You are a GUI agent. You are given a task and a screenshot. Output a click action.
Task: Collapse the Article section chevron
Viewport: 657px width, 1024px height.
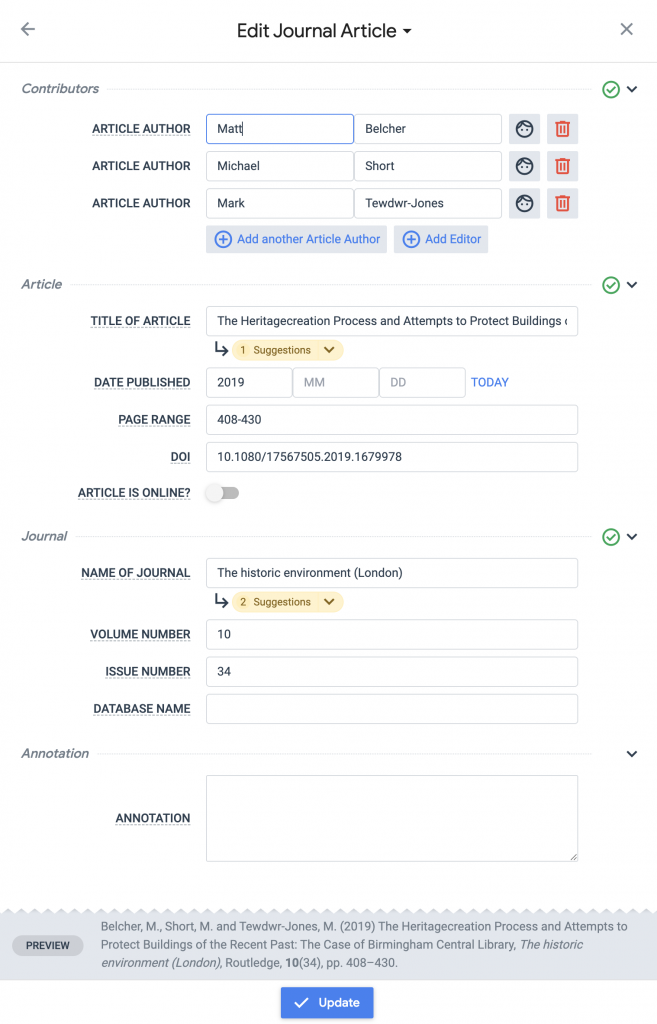coord(632,285)
